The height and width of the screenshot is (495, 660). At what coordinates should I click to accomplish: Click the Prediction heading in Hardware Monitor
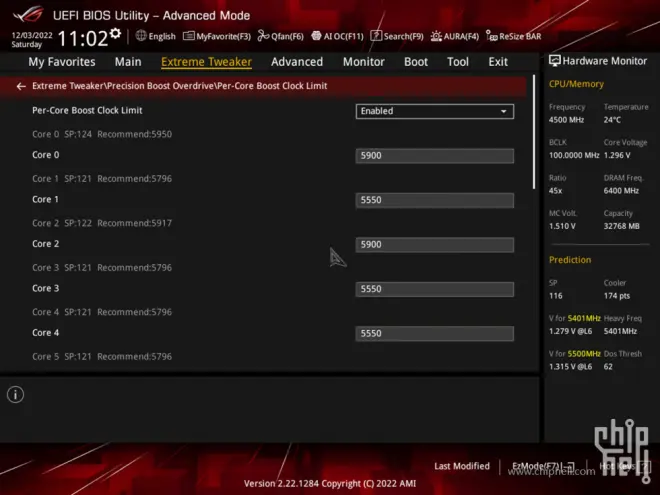click(x=570, y=260)
